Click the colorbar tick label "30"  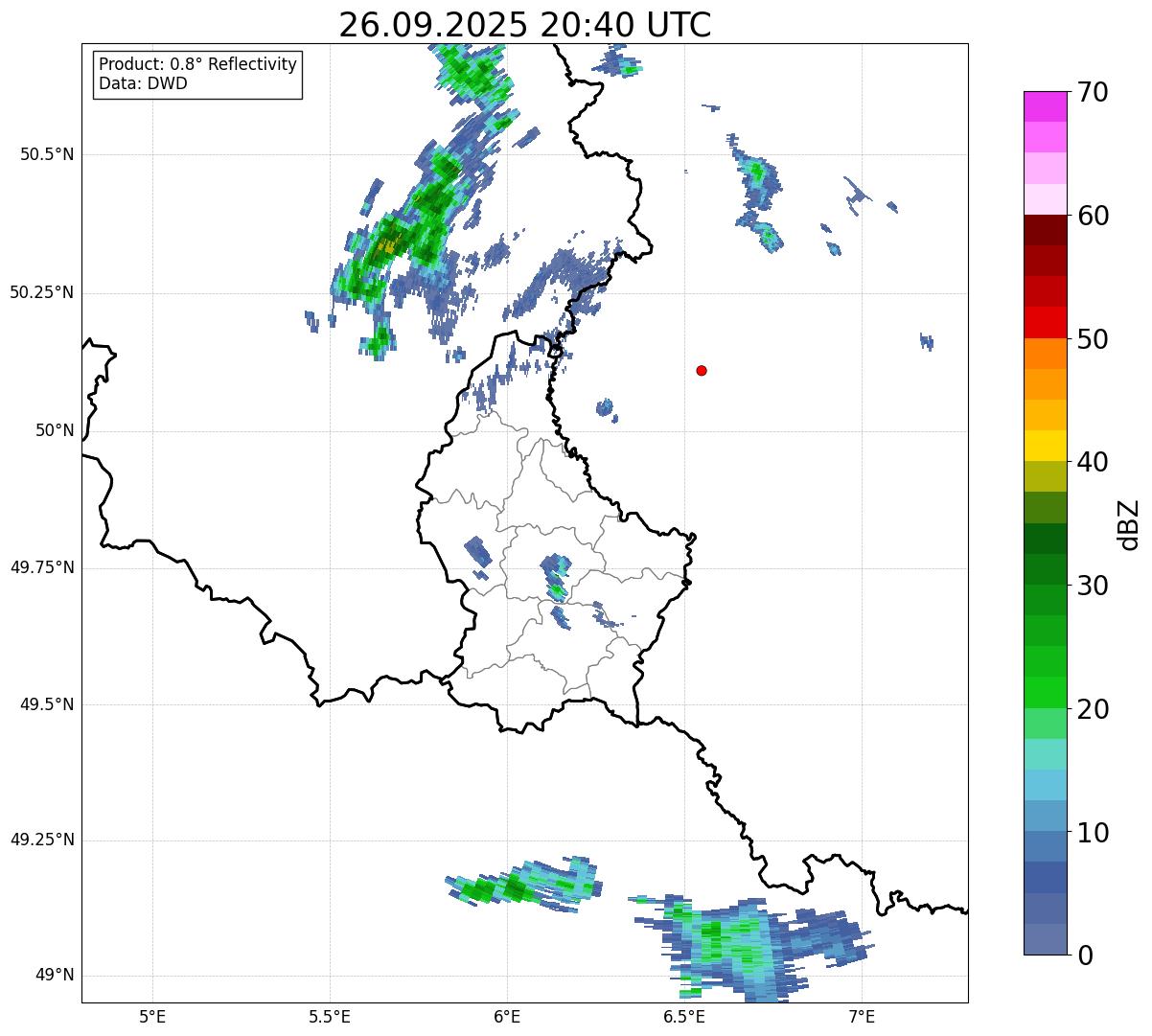point(1093,586)
